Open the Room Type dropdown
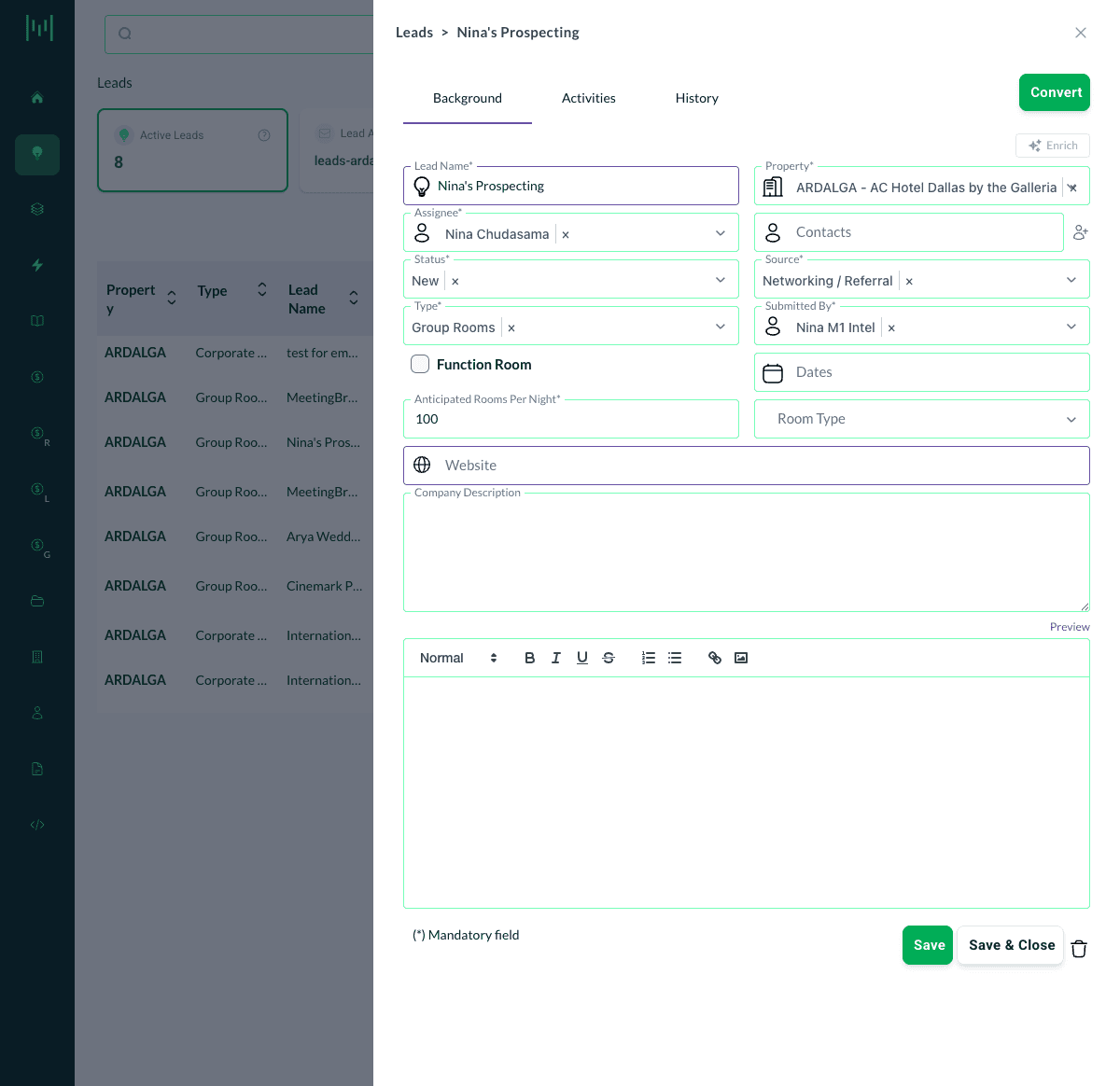Viewport: 1120px width, 1086px height. tap(922, 419)
